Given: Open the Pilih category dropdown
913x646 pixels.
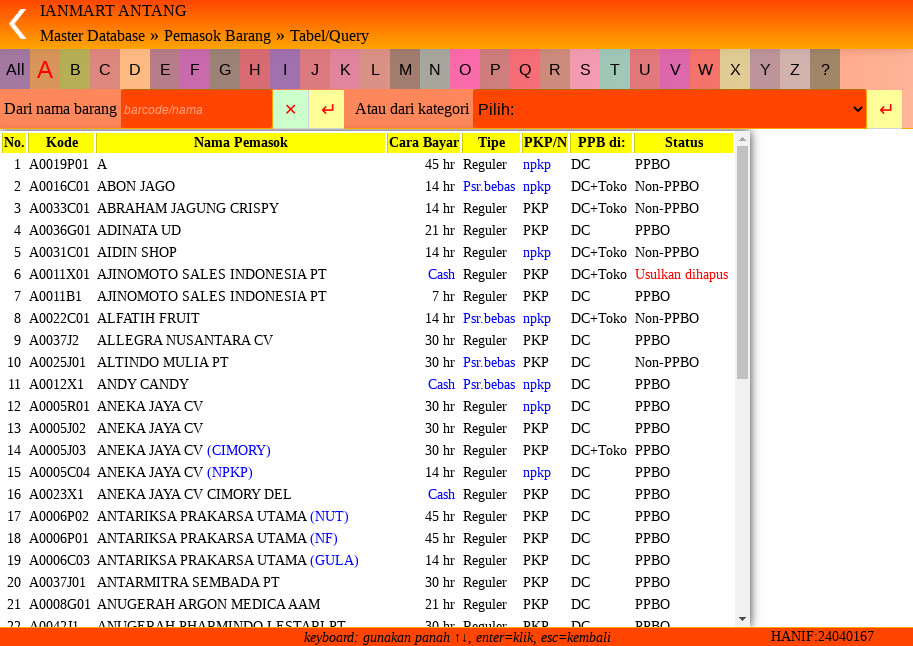Looking at the screenshot, I should point(669,109).
